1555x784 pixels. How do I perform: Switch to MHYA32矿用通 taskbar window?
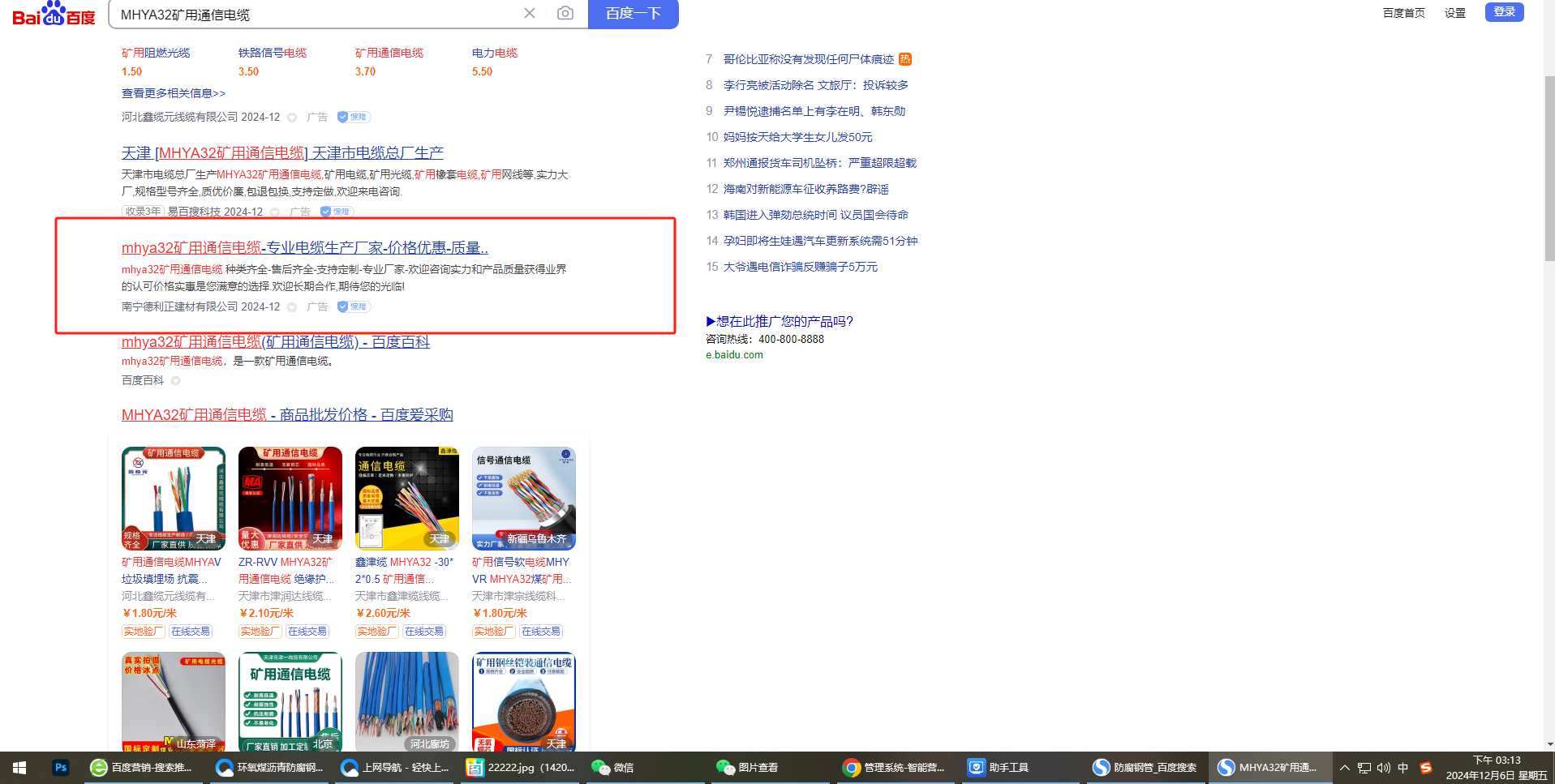click(1269, 768)
